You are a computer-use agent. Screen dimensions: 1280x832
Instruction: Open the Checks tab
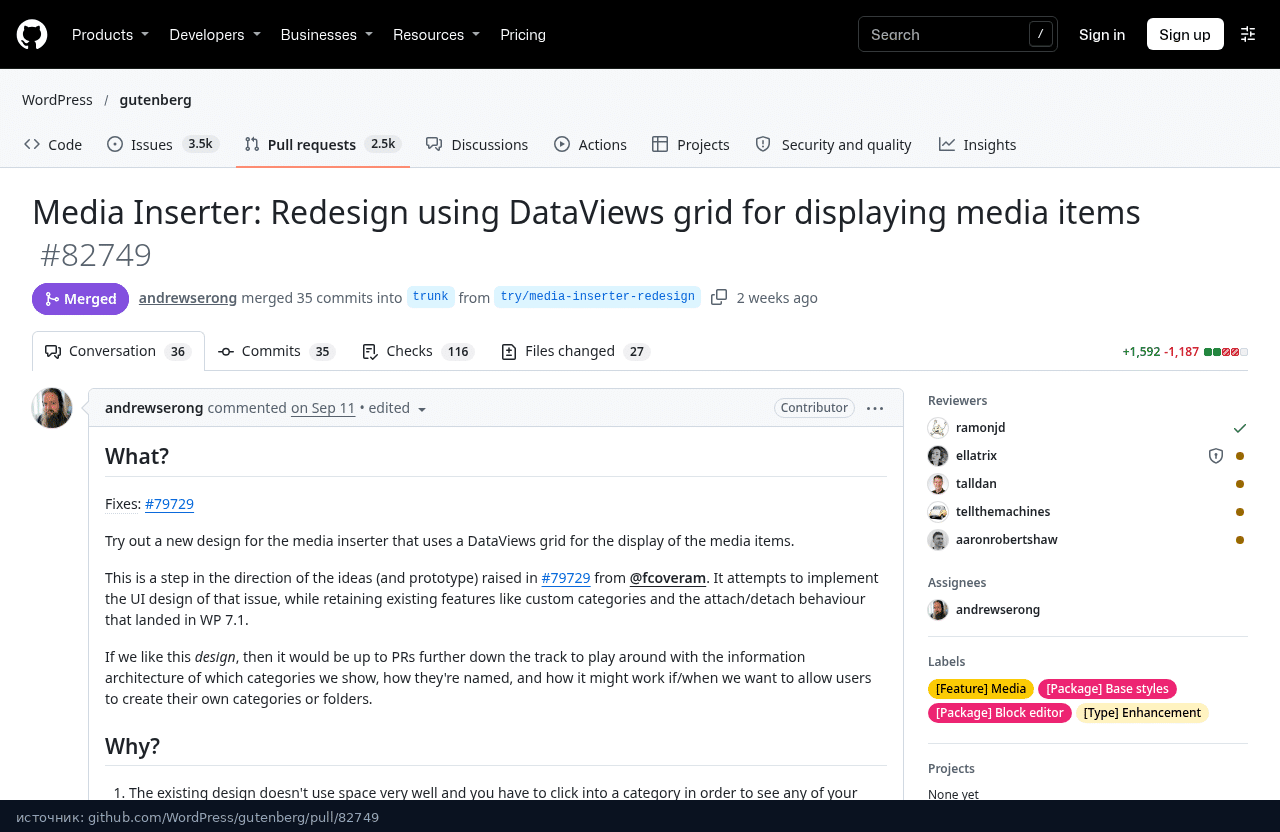pos(418,351)
